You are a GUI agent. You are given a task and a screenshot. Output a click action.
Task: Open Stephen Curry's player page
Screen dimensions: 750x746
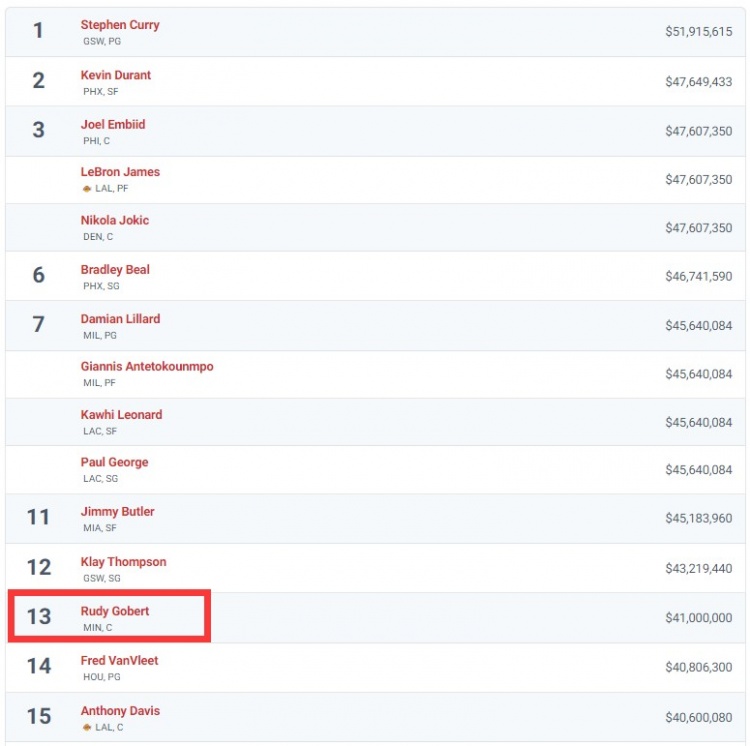pos(120,25)
